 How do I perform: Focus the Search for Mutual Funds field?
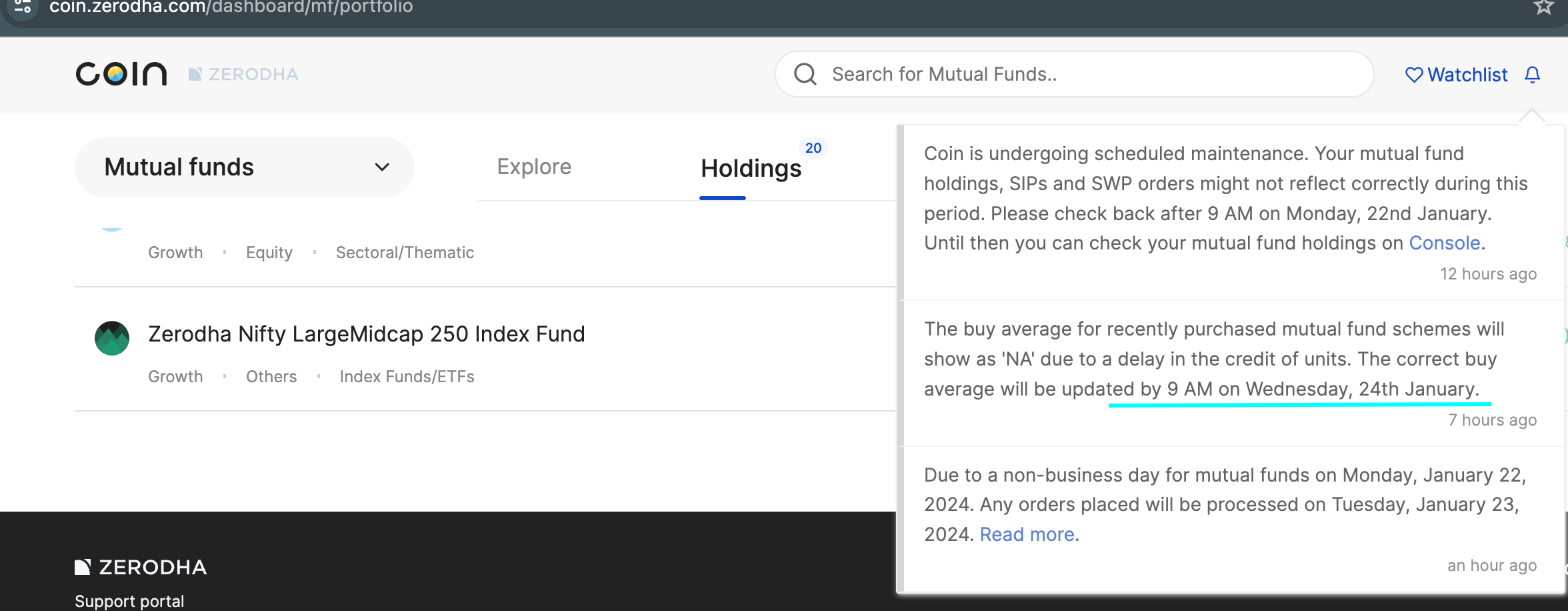coord(1074,74)
